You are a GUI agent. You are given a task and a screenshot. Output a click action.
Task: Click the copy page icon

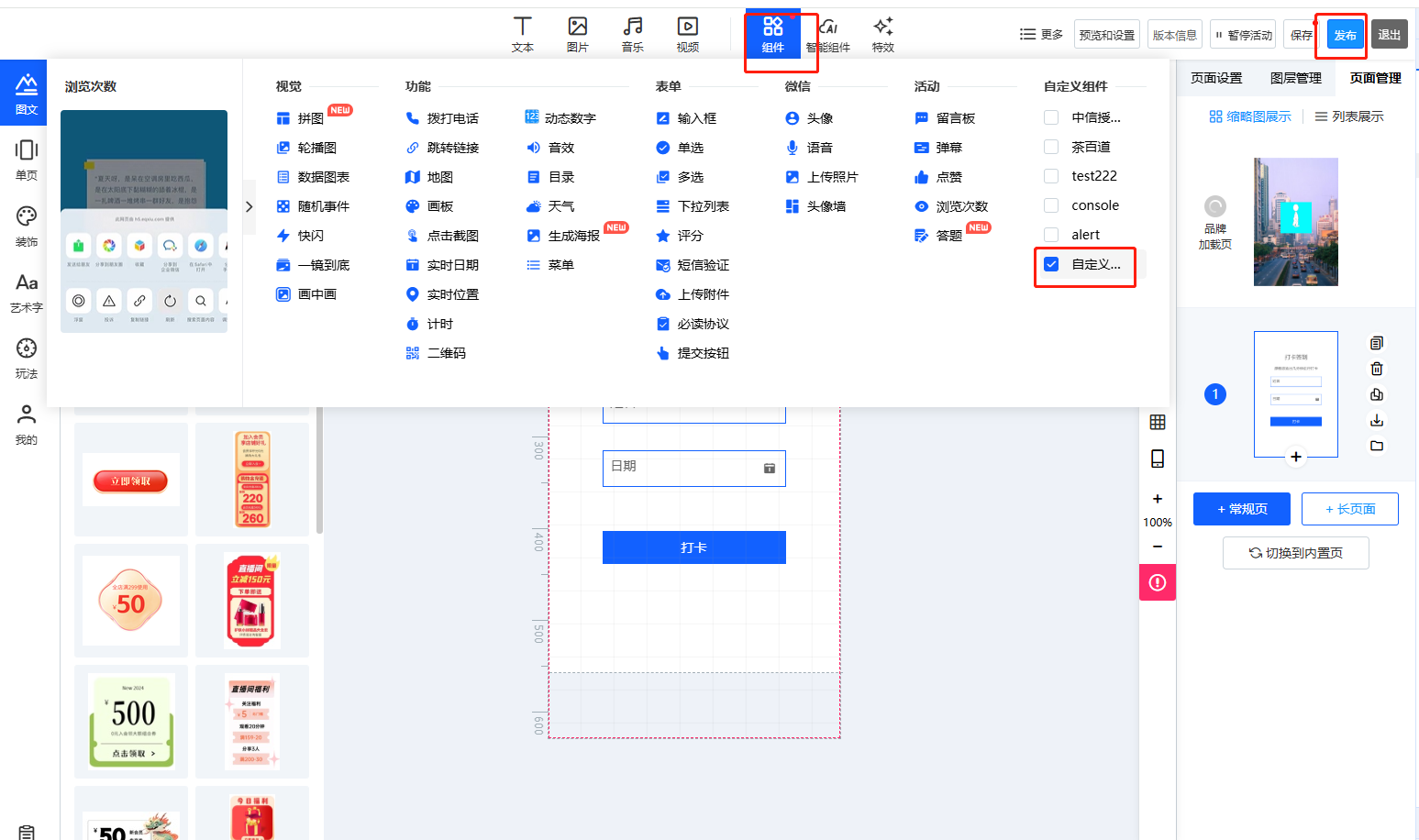[1376, 343]
